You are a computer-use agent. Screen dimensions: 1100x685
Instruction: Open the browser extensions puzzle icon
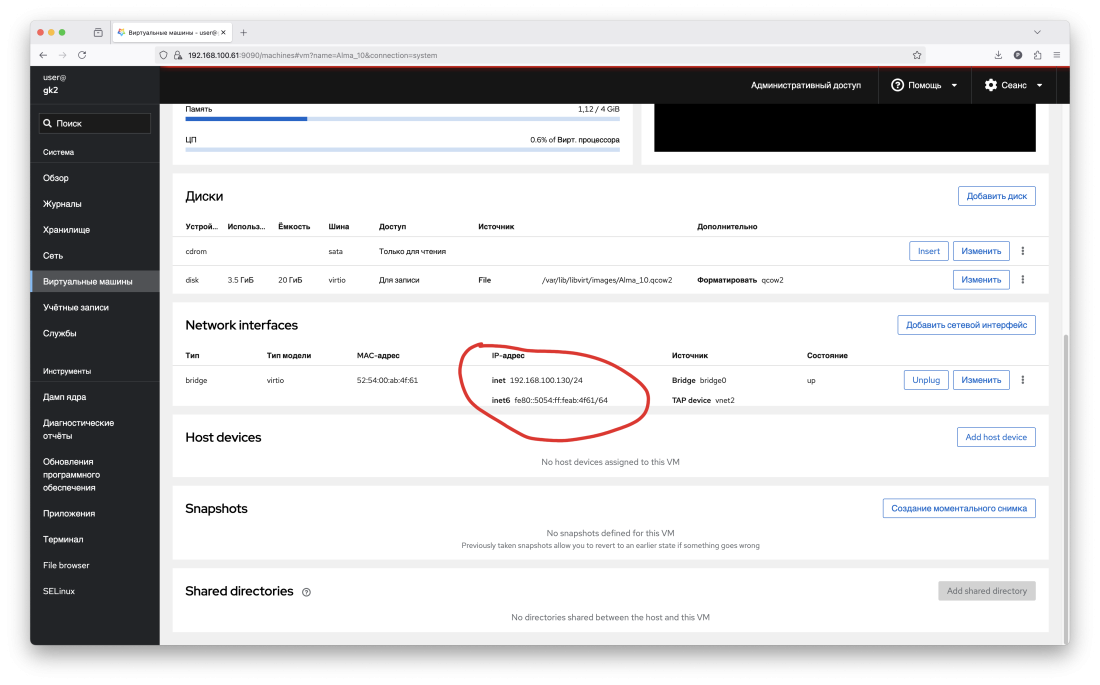coord(1037,55)
